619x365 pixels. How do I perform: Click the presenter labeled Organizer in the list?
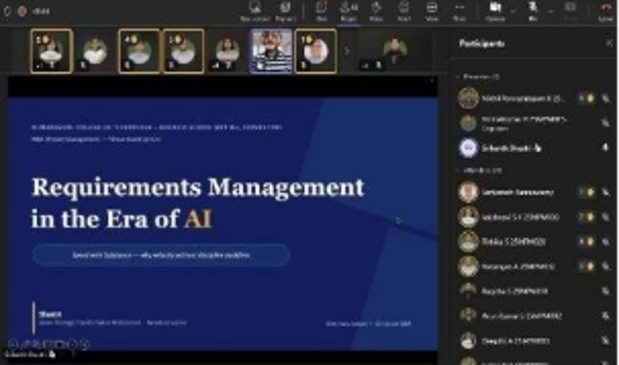point(523,124)
